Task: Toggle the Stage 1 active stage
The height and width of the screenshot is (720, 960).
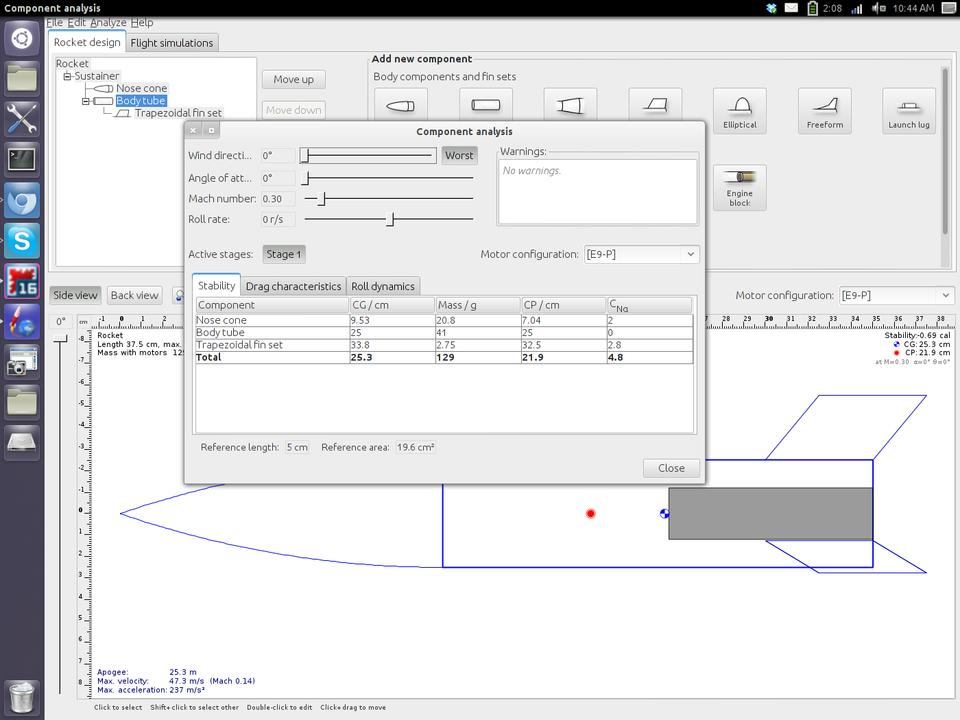Action: point(284,254)
